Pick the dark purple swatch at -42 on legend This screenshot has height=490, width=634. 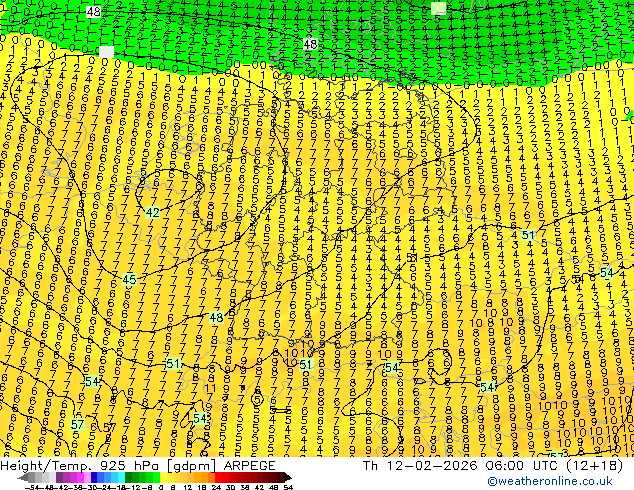click(x=59, y=477)
